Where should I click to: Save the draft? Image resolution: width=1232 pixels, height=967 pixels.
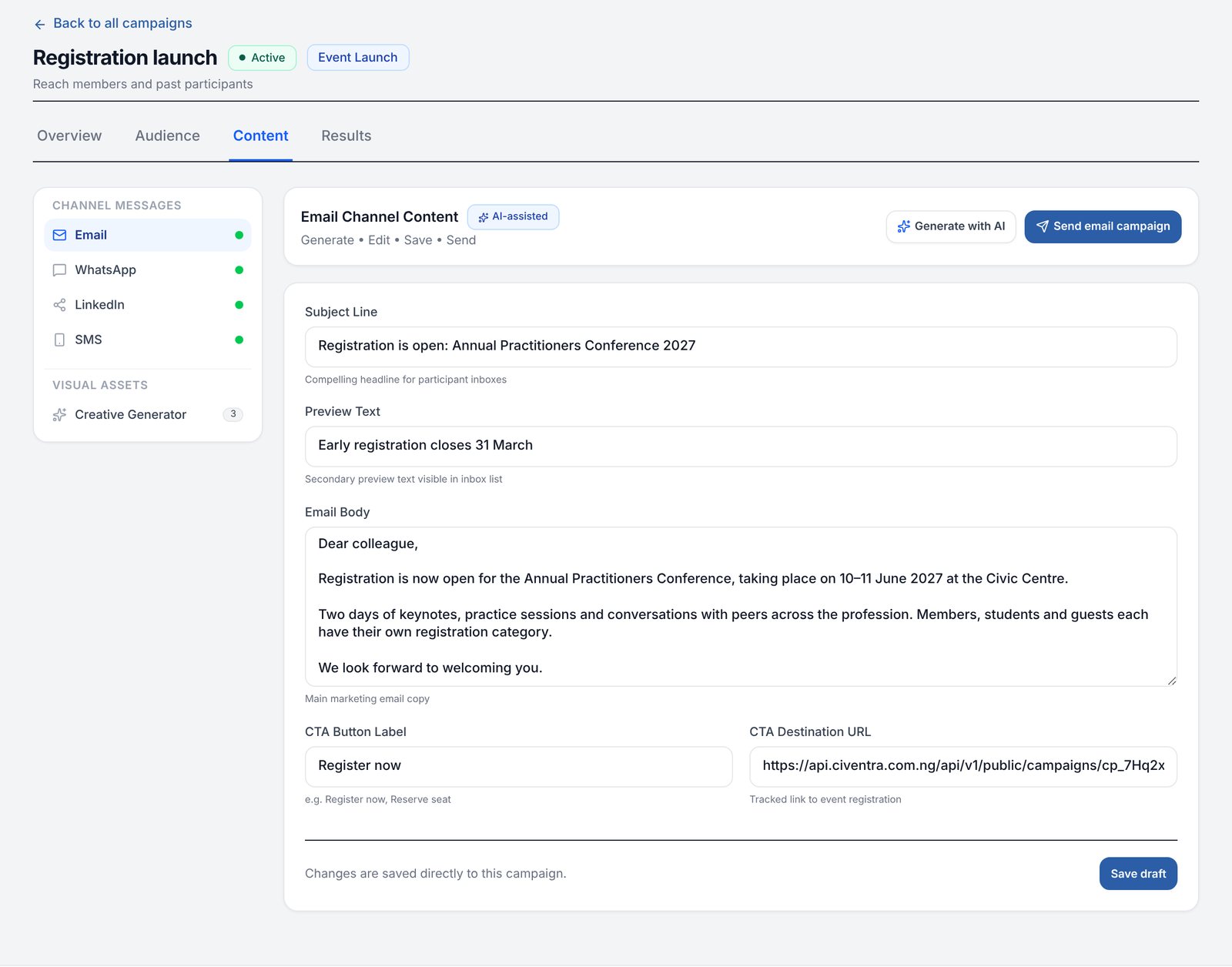coord(1138,874)
